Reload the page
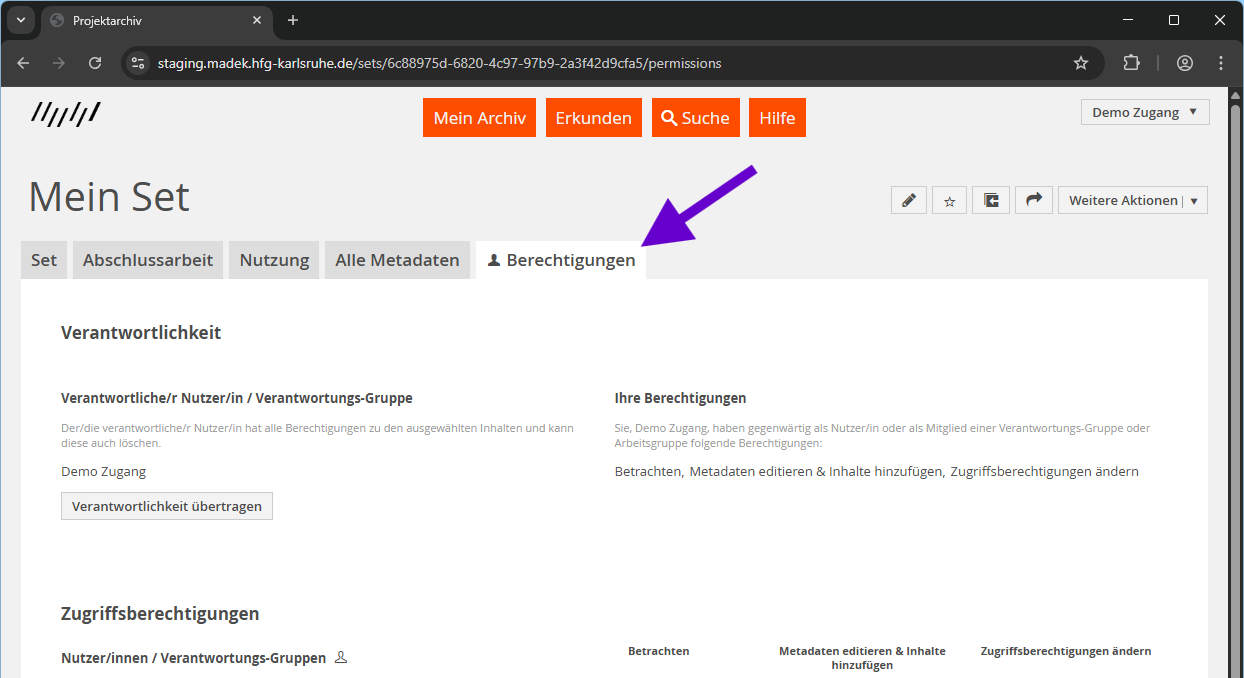The height and width of the screenshot is (678, 1244). click(95, 62)
